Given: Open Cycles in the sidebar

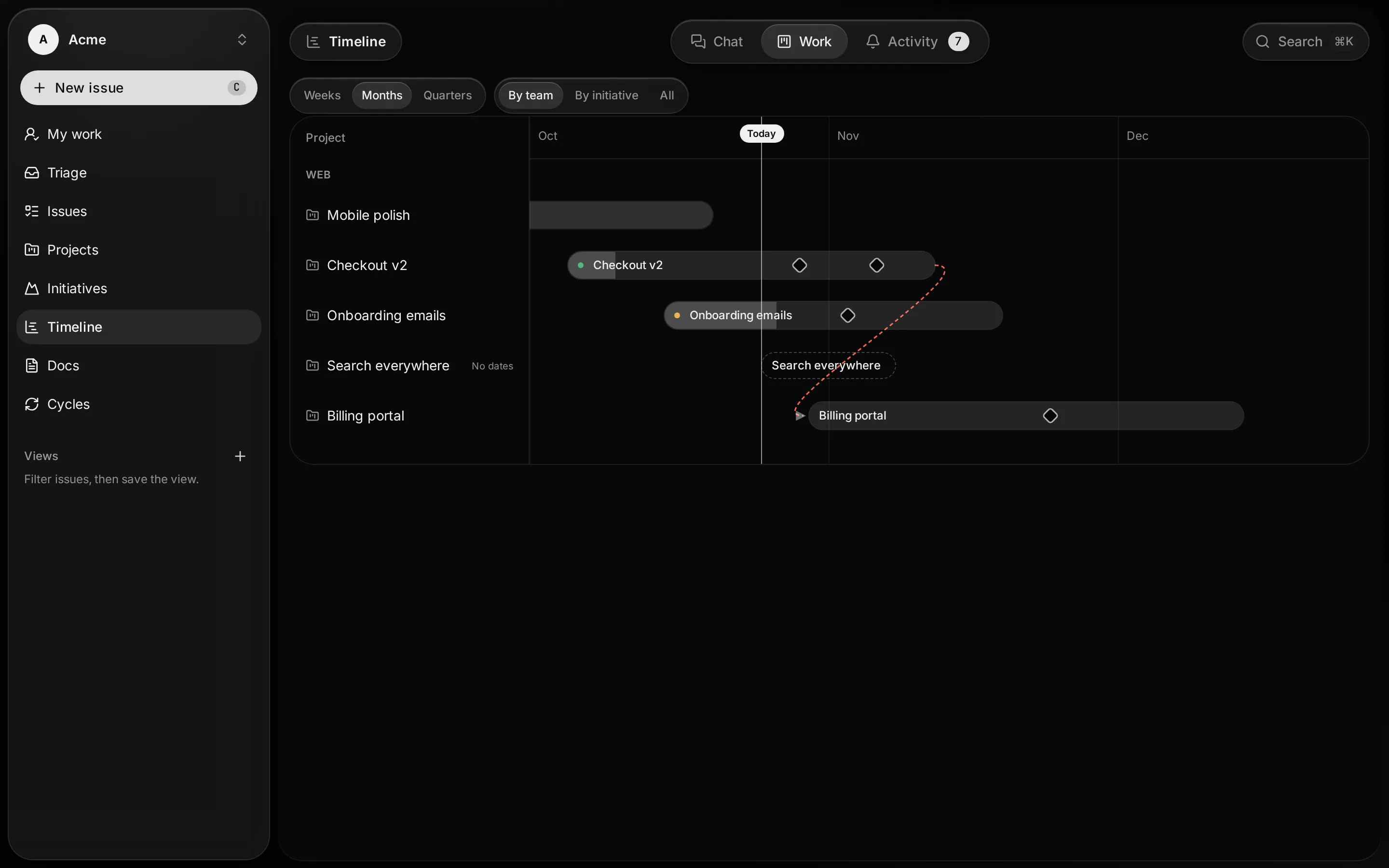Looking at the screenshot, I should pos(139,404).
